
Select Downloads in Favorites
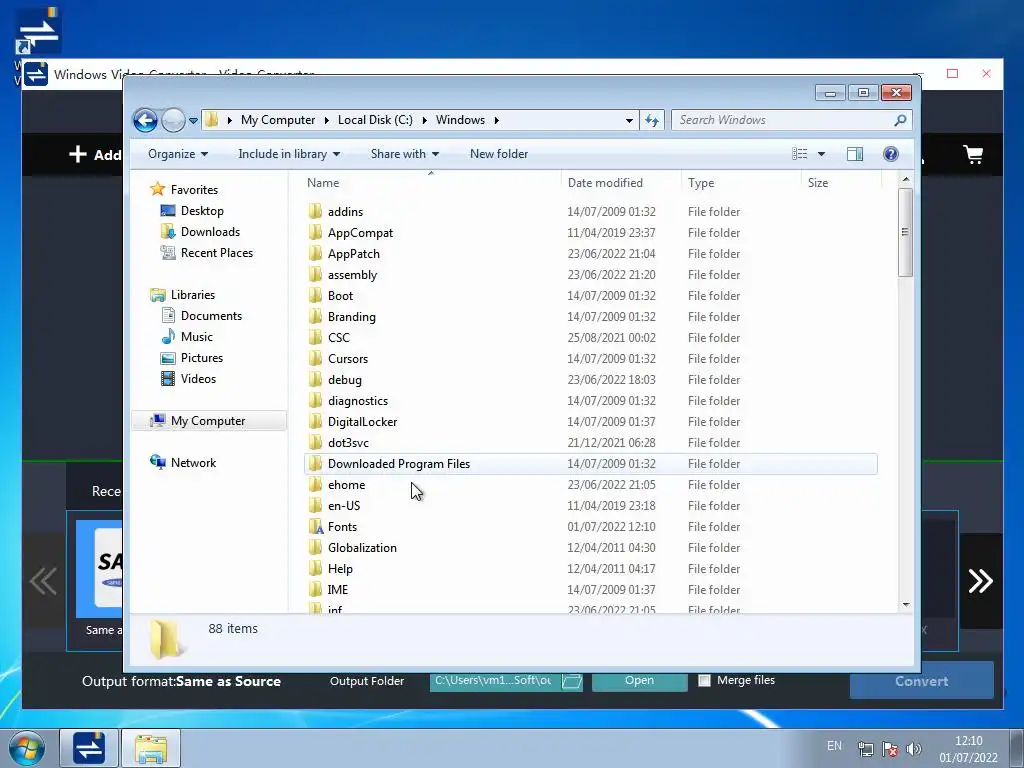click(x=210, y=232)
